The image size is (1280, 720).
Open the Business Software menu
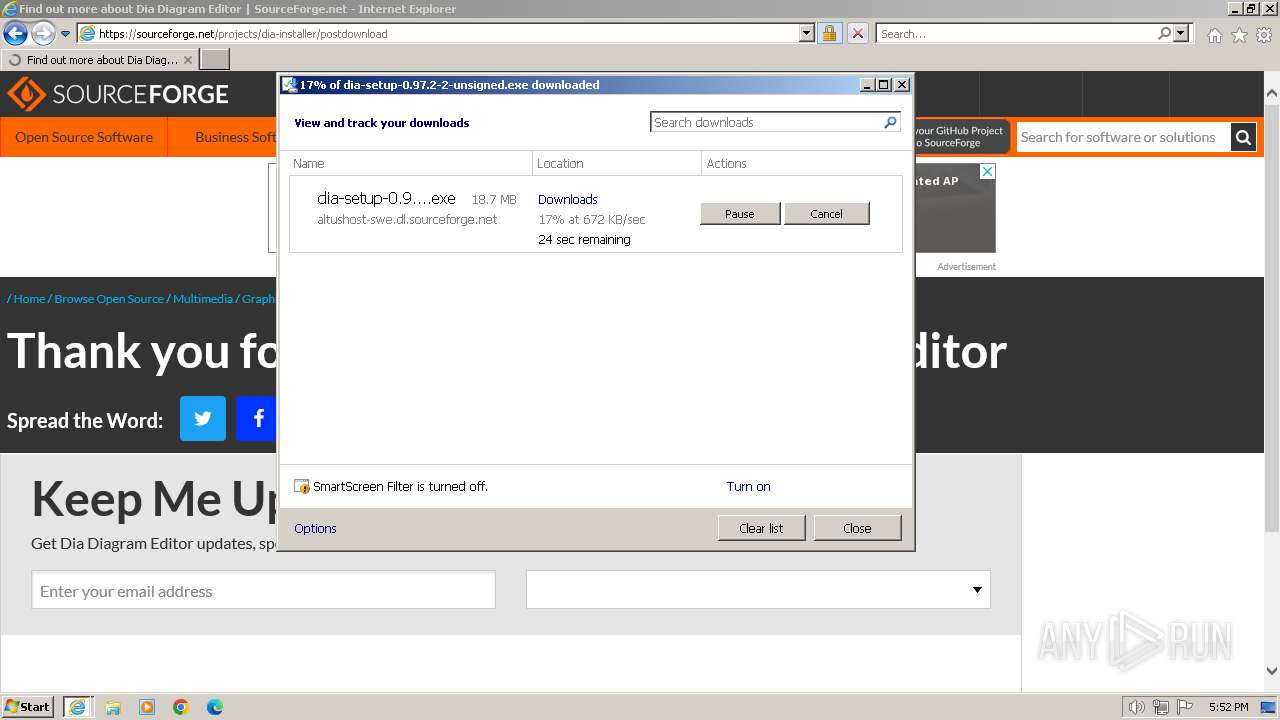click(235, 137)
